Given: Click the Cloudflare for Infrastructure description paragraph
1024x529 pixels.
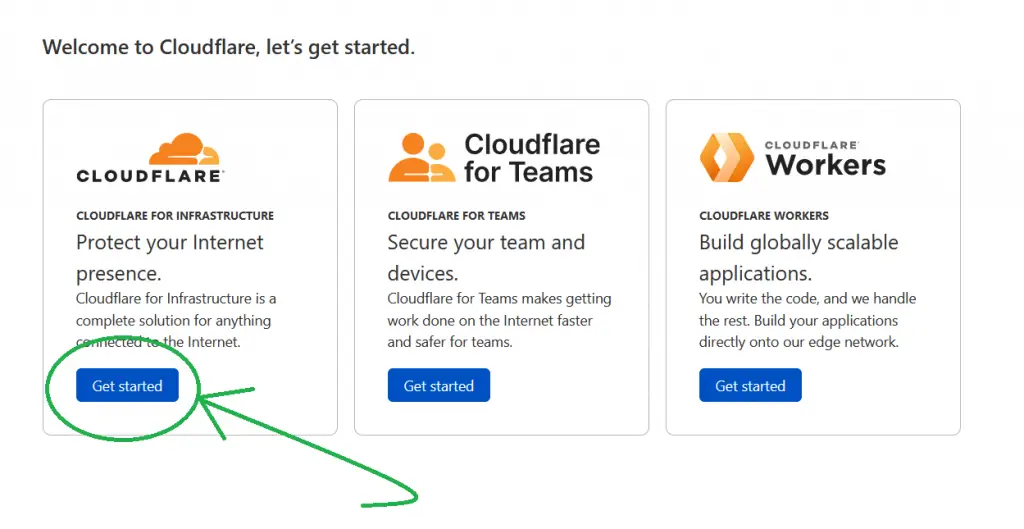Looking at the screenshot, I should [x=176, y=320].
